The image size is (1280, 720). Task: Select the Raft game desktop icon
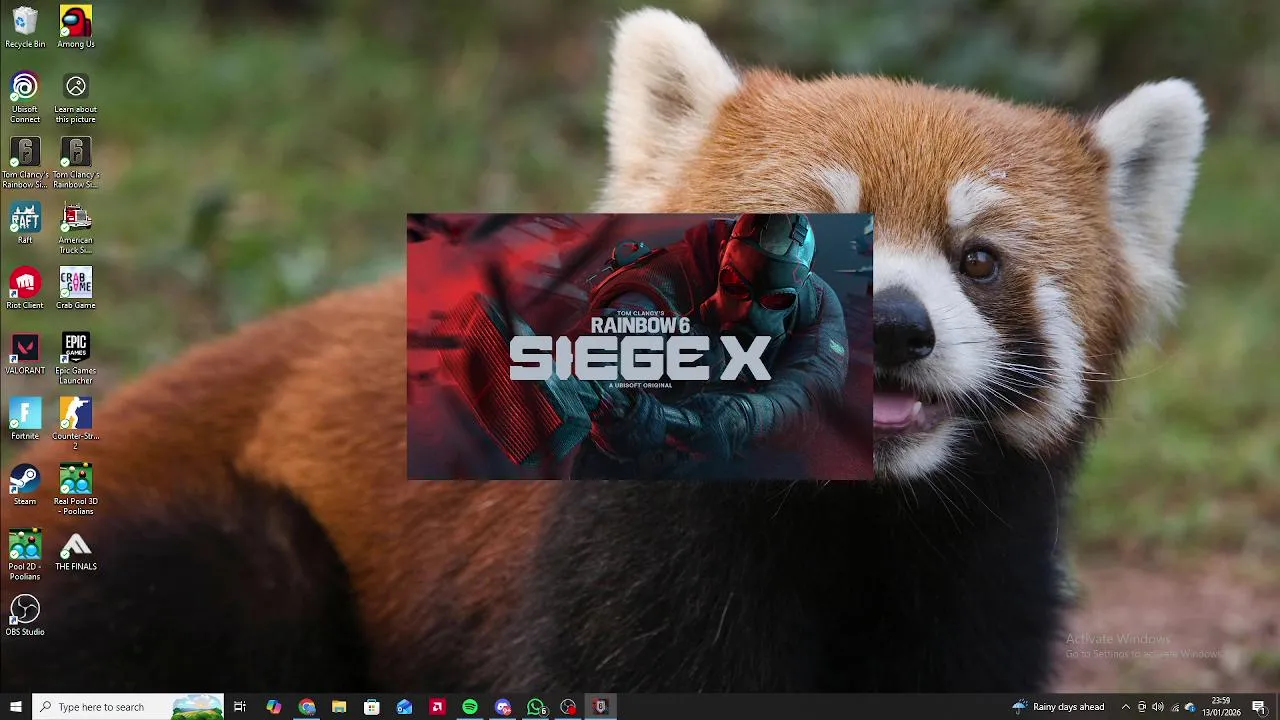[x=25, y=223]
